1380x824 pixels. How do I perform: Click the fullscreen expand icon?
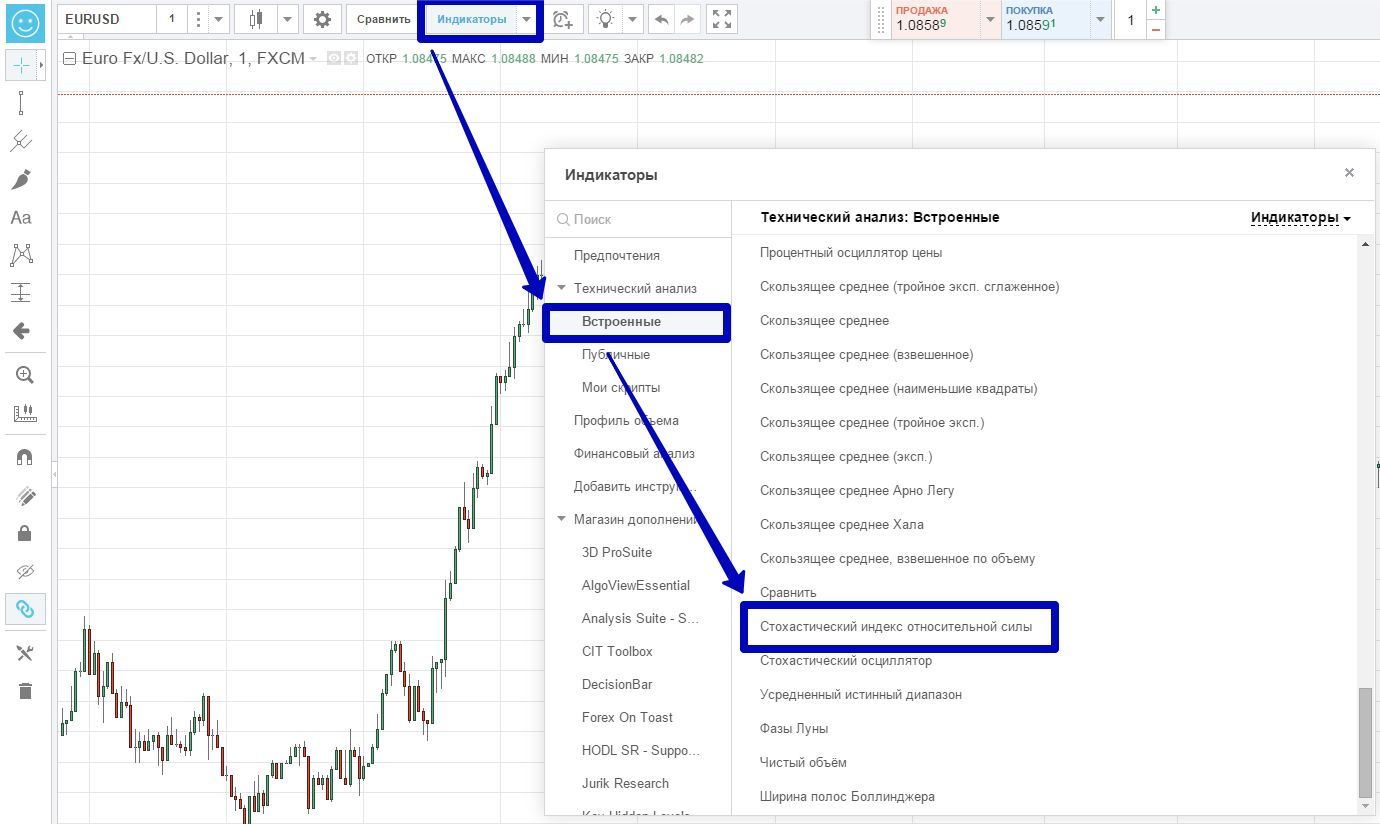point(721,19)
